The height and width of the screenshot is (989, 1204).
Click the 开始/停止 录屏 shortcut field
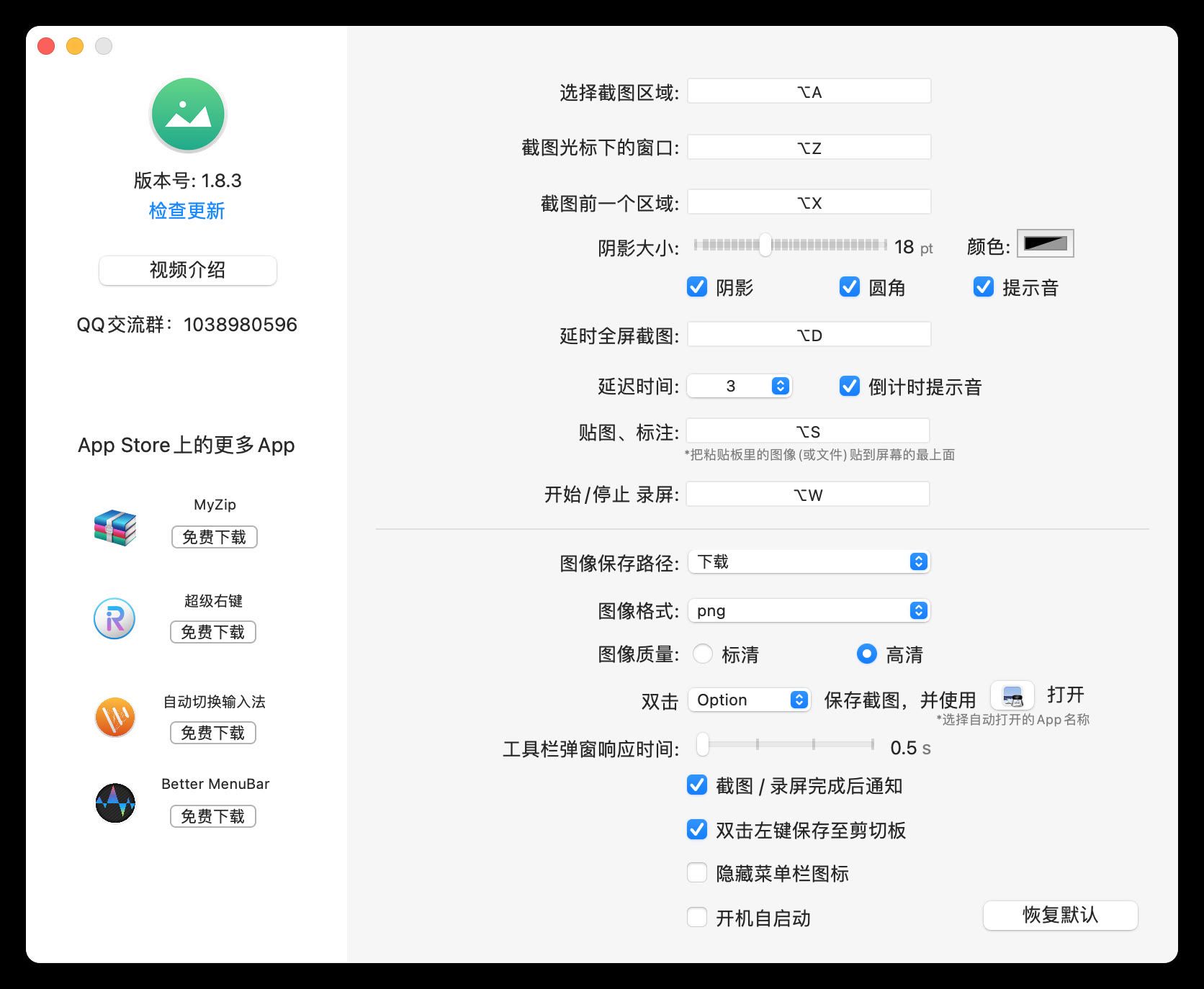(x=808, y=494)
